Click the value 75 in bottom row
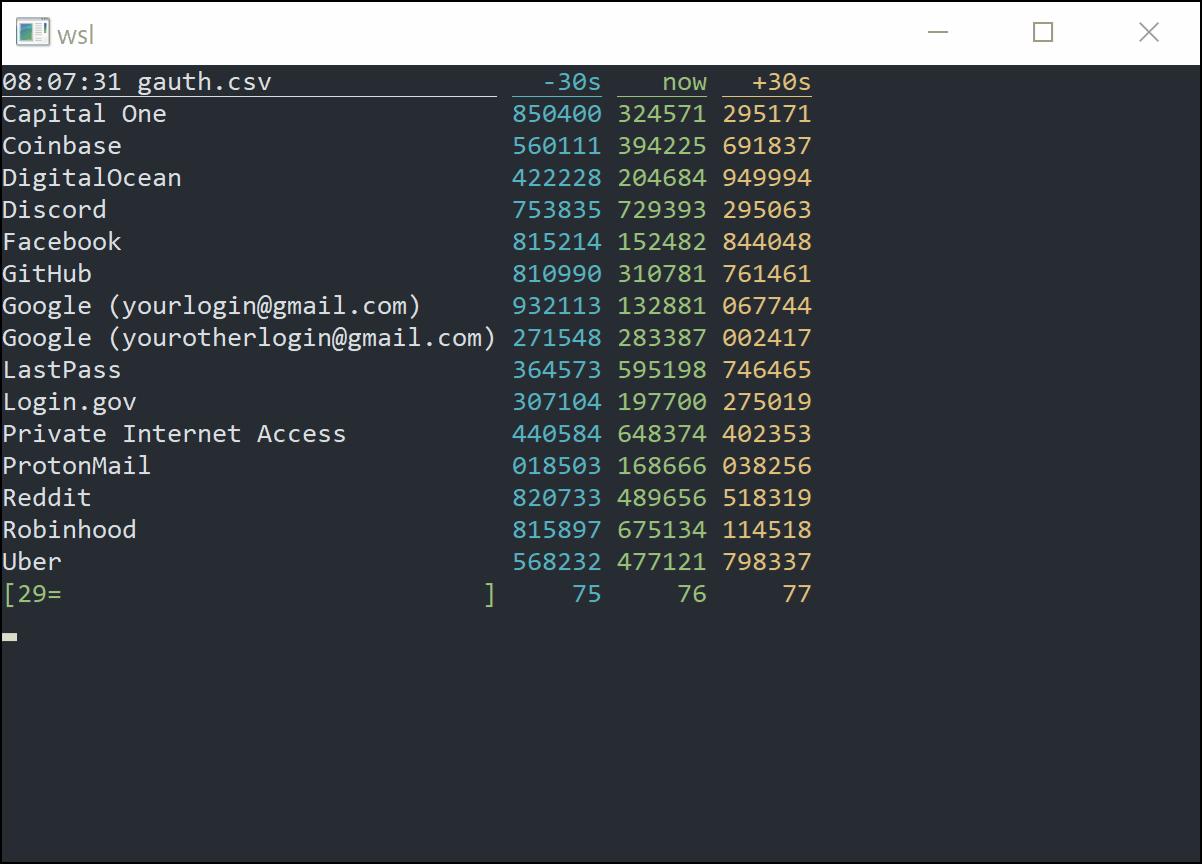1202x864 pixels. tap(587, 594)
